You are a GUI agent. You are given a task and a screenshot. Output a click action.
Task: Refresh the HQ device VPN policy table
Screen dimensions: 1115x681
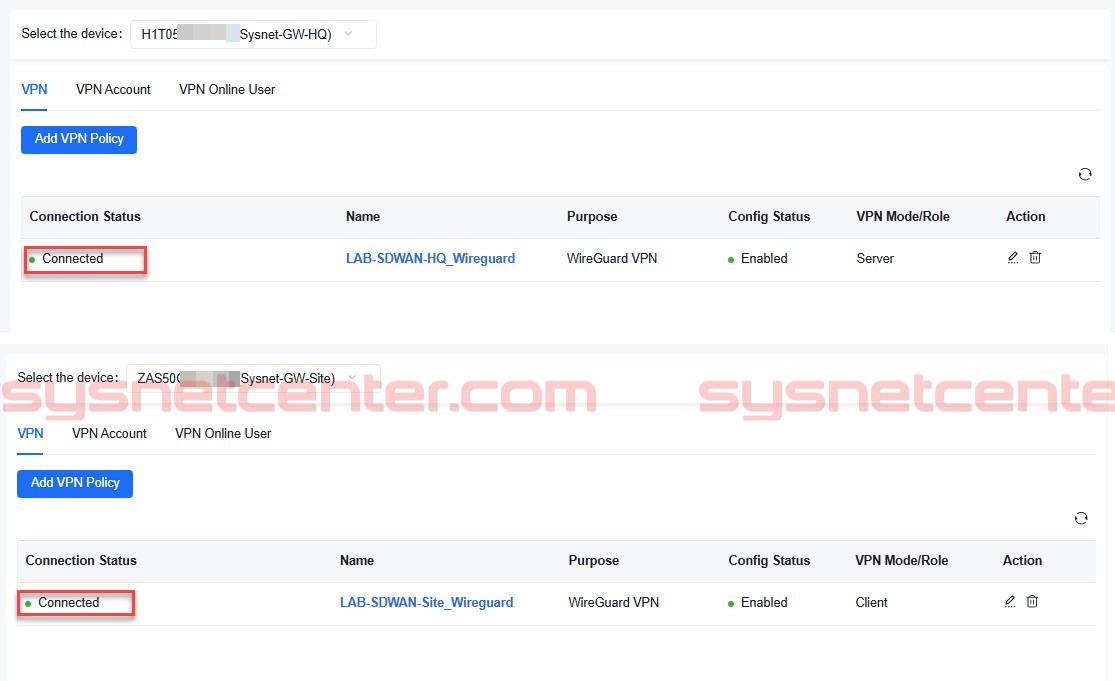tap(1085, 174)
